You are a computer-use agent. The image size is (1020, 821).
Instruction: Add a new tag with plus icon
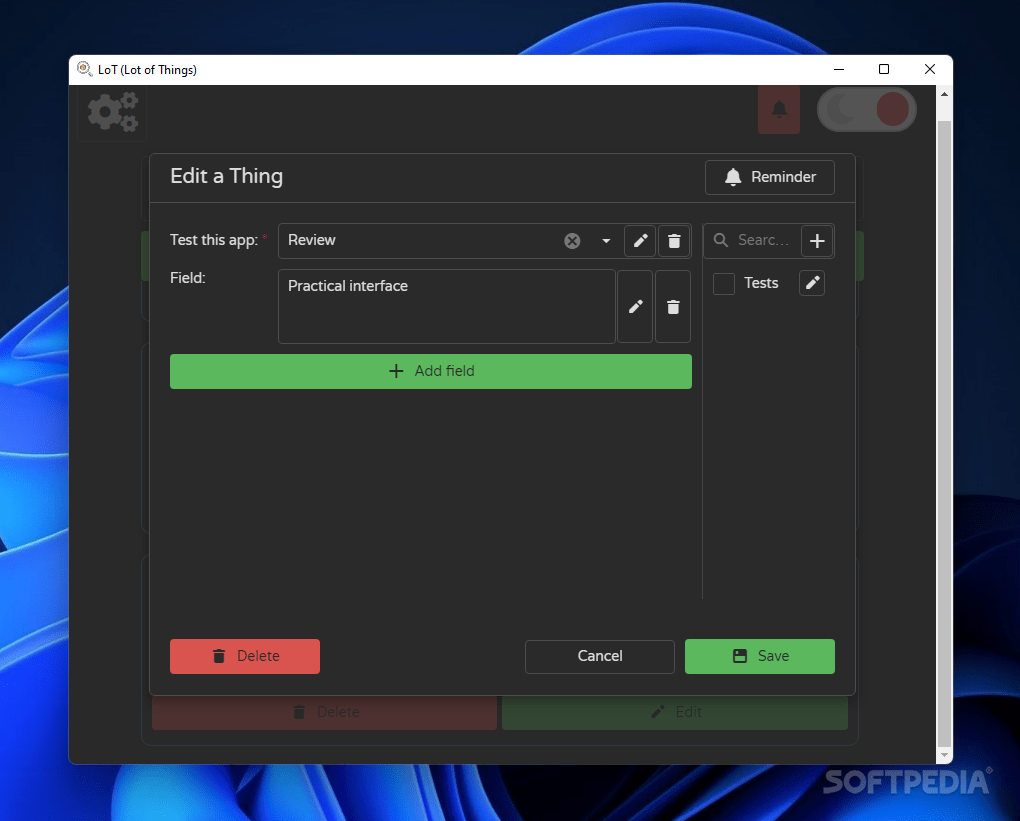coord(817,241)
